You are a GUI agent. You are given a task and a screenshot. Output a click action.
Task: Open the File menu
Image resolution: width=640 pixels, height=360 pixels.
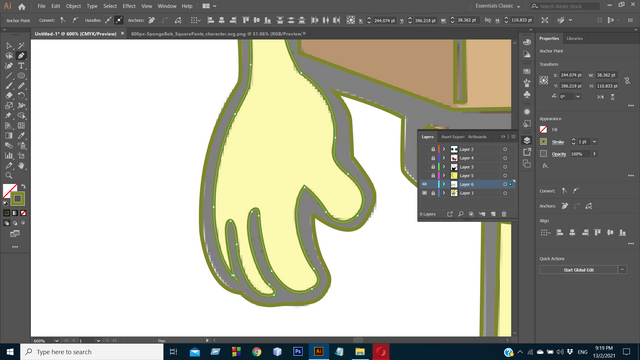[41, 6]
